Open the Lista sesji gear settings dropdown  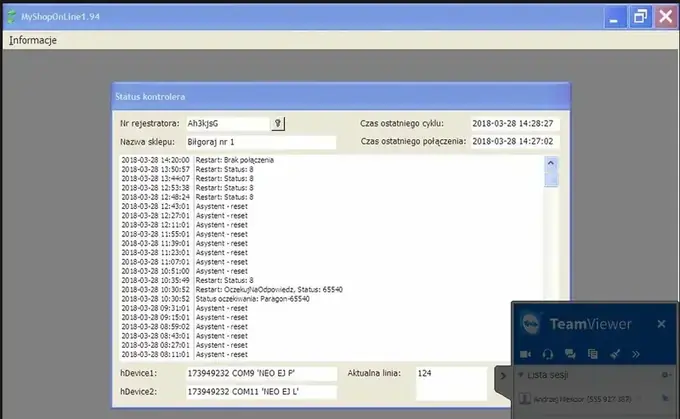point(666,375)
